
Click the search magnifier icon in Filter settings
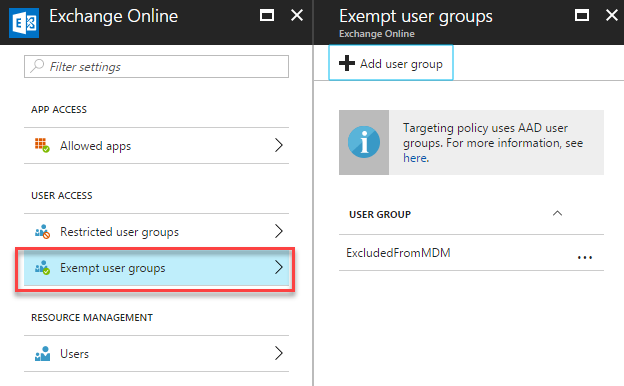tap(37, 66)
